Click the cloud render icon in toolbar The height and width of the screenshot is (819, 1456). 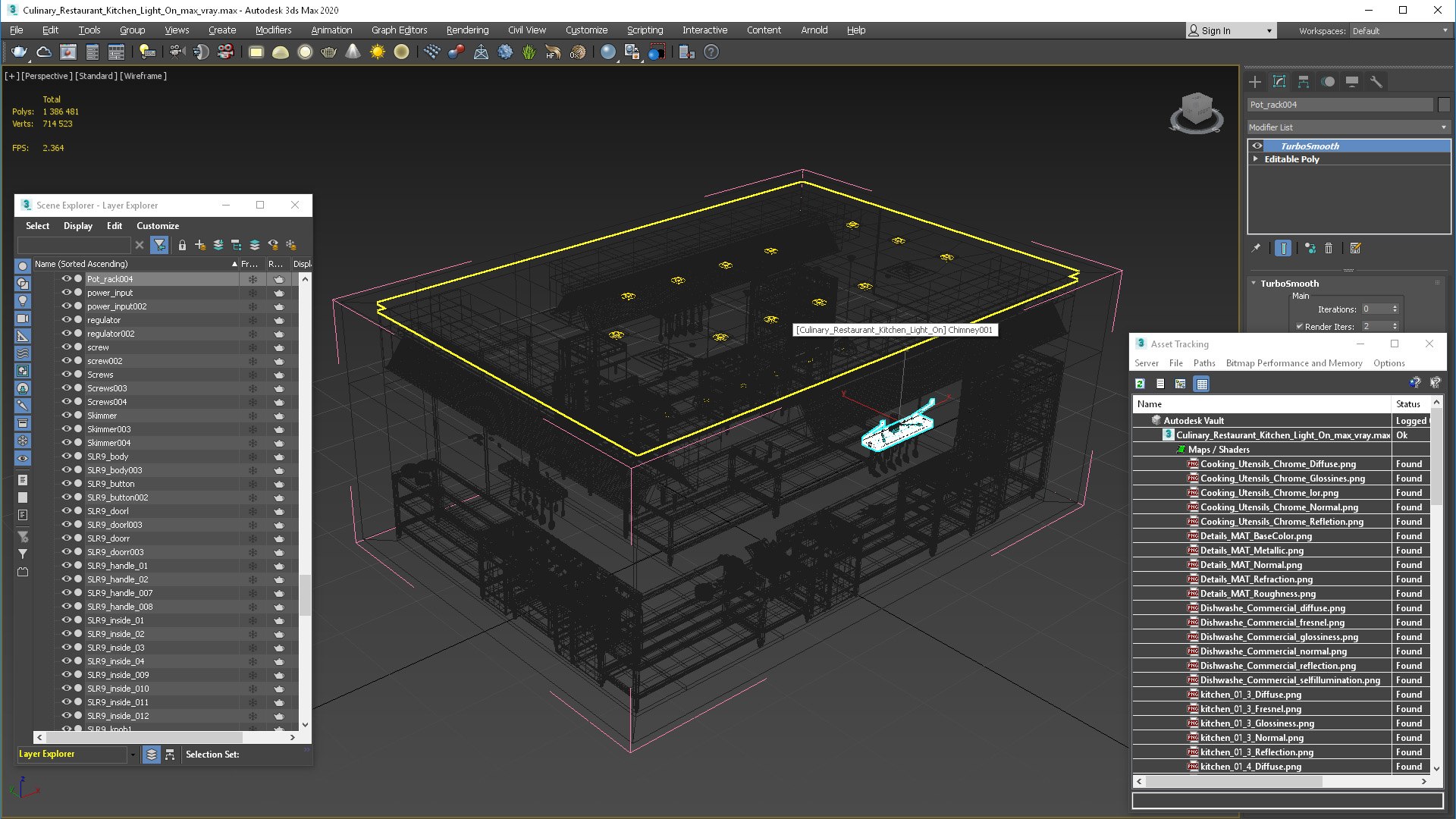tap(44, 52)
